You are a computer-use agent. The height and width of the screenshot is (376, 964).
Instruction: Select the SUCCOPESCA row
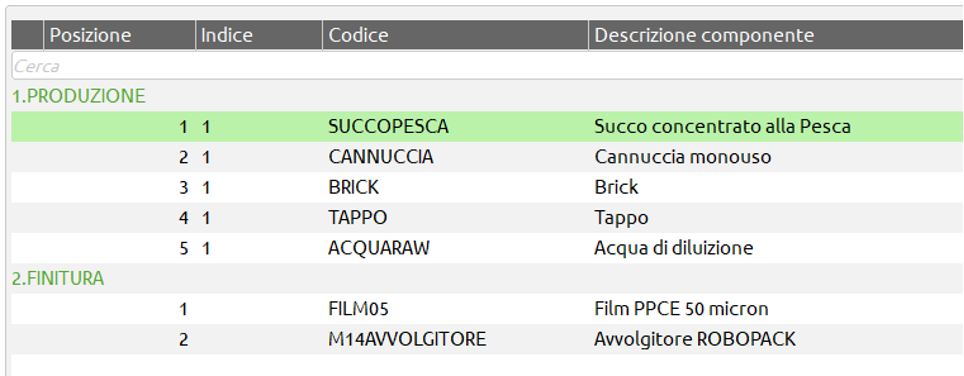click(487, 127)
